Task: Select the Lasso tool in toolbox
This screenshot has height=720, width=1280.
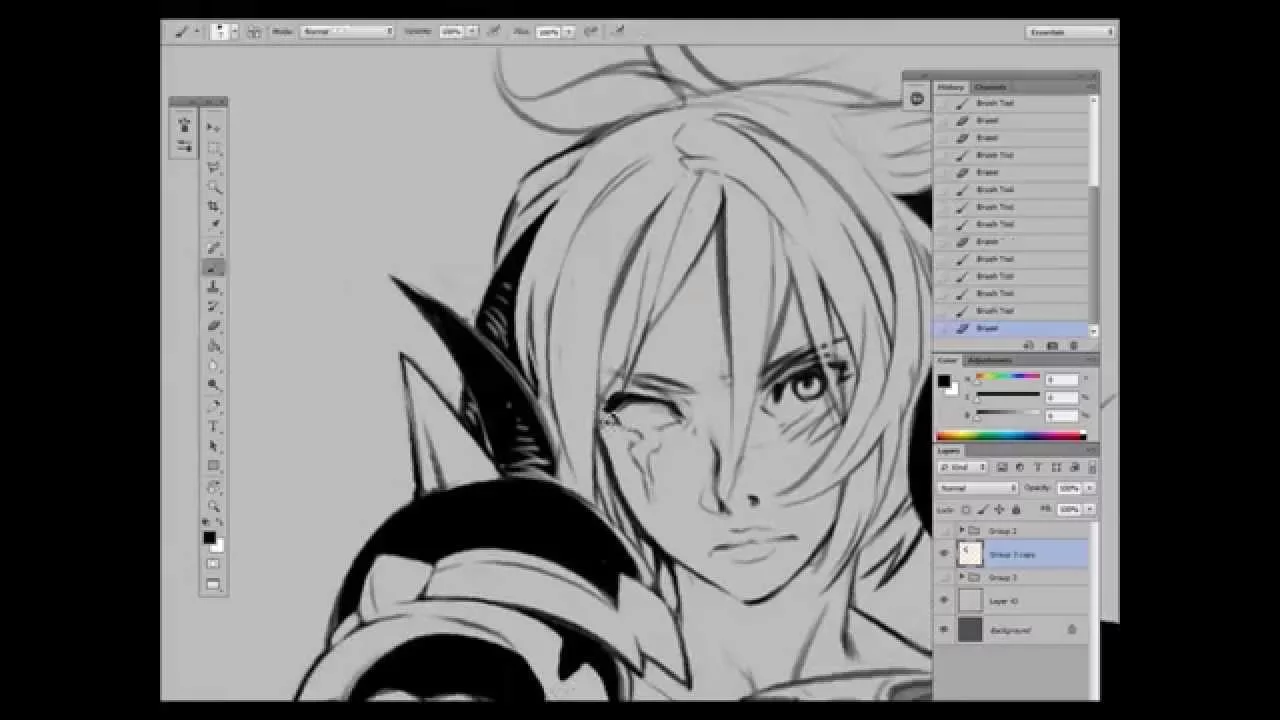Action: pyautogui.click(x=213, y=167)
